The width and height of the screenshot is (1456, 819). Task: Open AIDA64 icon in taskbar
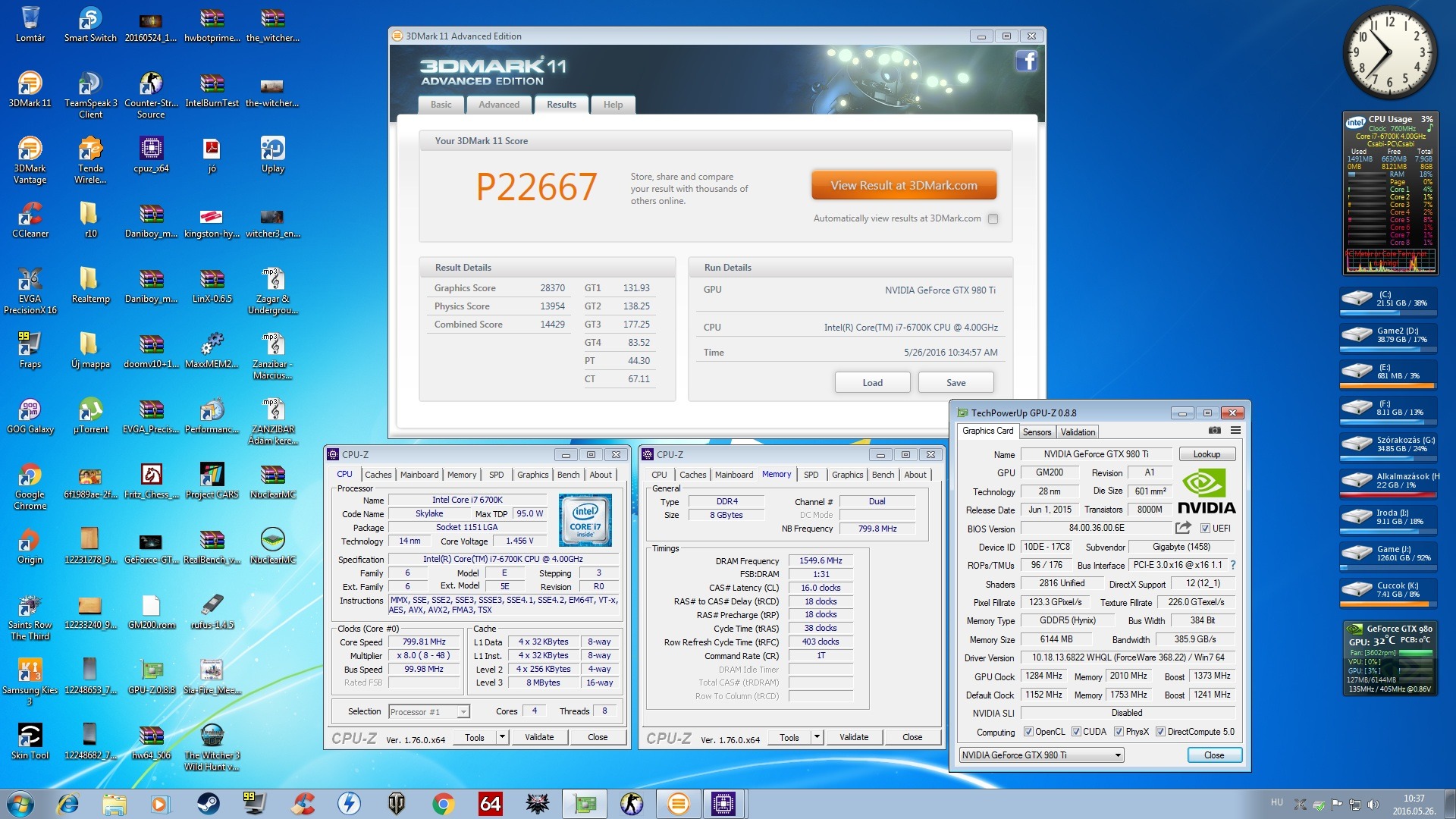pyautogui.click(x=490, y=804)
